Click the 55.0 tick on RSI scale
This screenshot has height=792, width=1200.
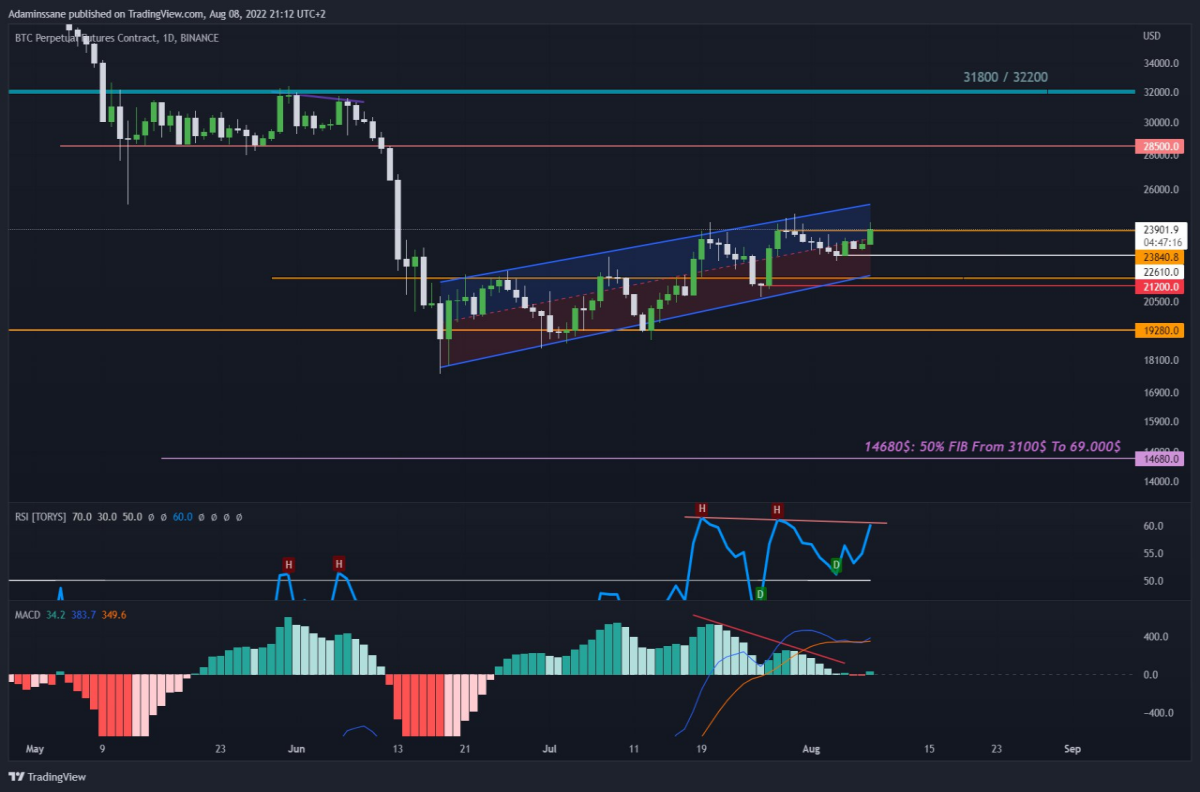click(x=1153, y=553)
